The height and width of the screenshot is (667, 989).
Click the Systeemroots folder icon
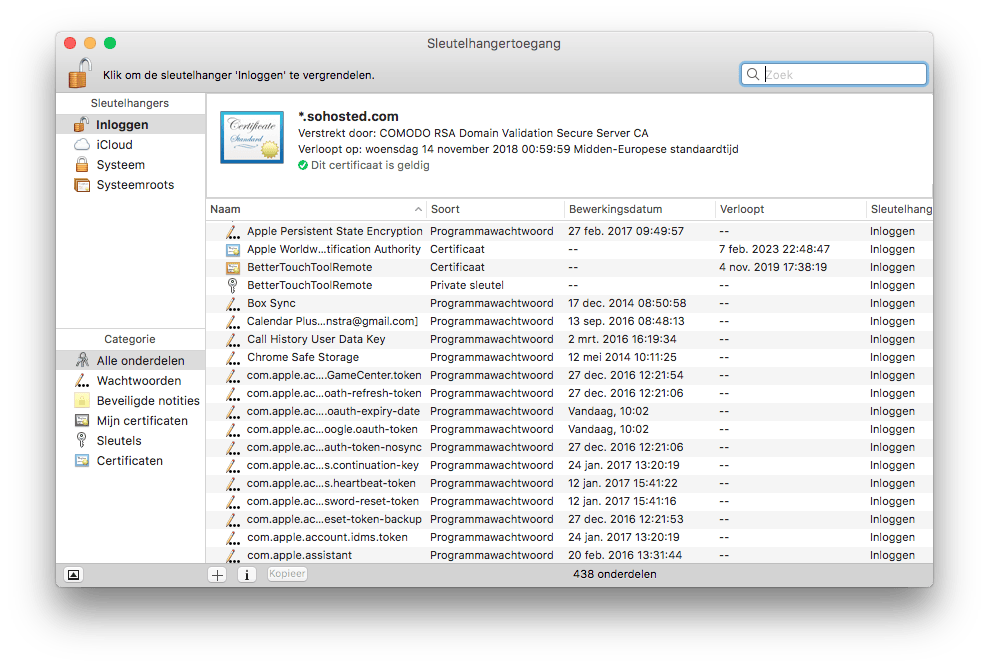point(82,185)
